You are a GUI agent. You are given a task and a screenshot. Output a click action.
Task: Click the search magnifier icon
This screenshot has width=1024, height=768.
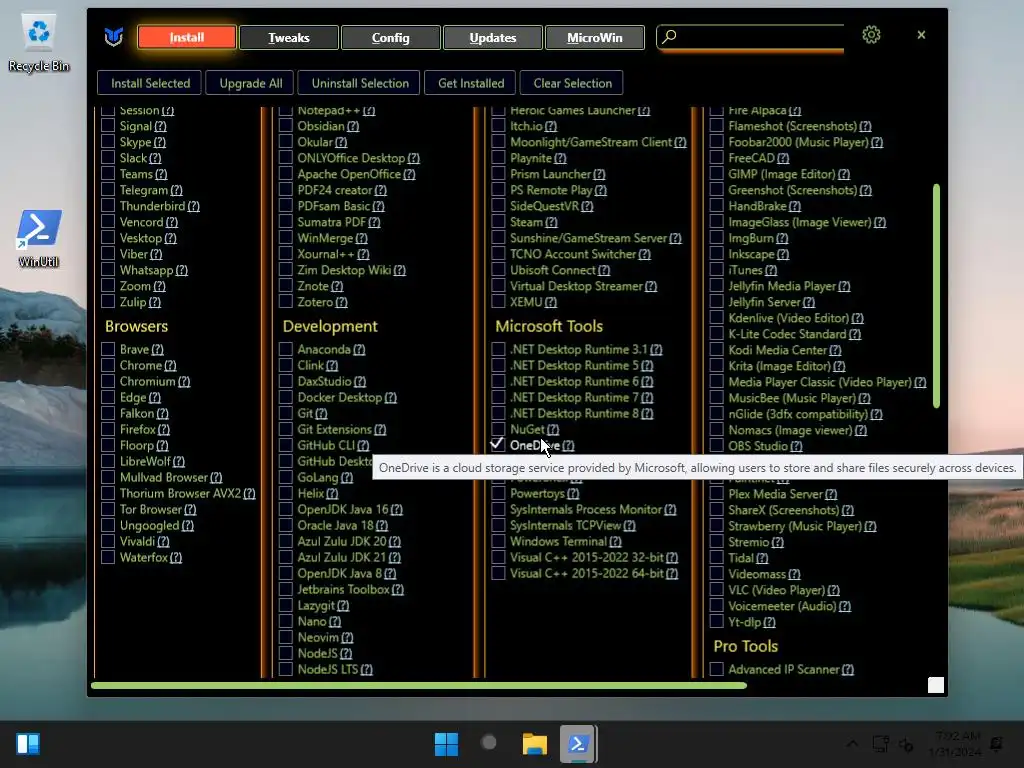[x=669, y=36]
